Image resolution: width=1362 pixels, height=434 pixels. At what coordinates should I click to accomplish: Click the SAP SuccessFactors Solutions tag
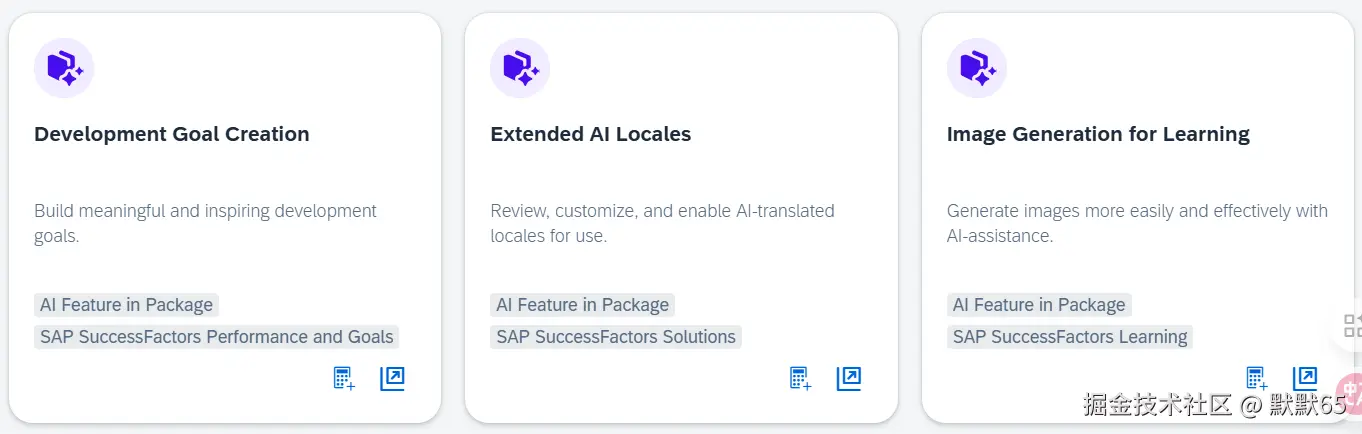(x=616, y=337)
